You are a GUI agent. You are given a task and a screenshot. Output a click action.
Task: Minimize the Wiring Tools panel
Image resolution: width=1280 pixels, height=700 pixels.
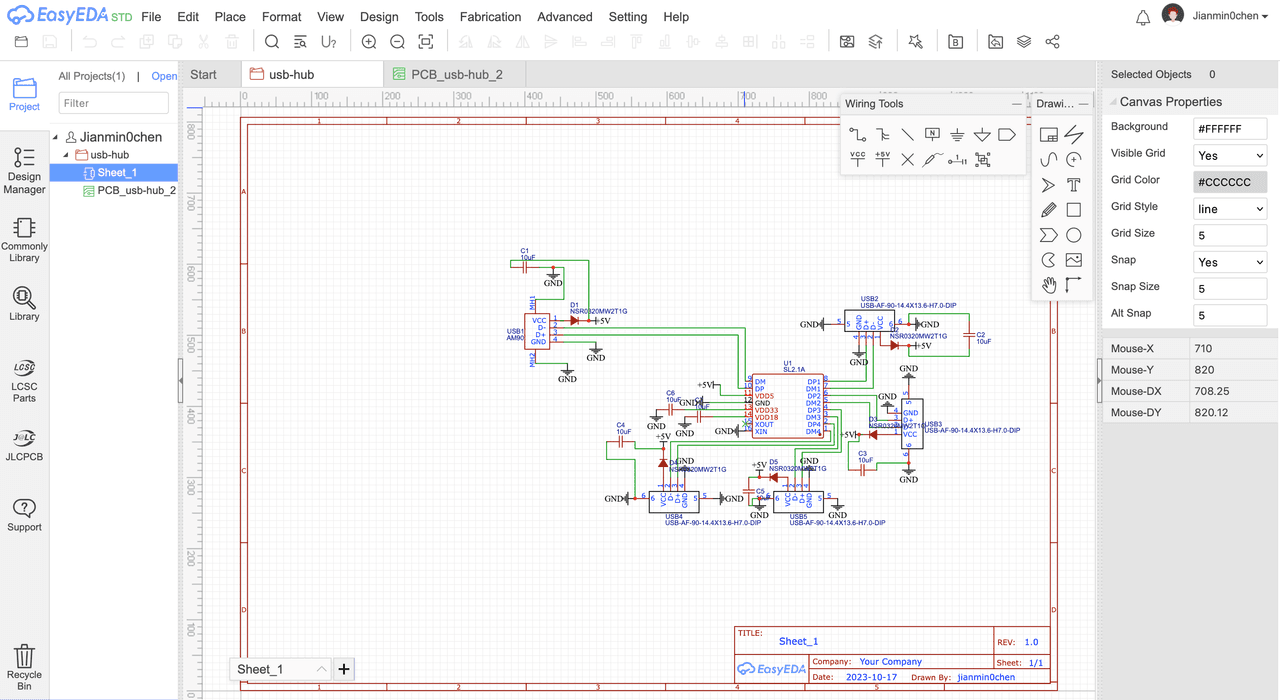click(x=1017, y=104)
